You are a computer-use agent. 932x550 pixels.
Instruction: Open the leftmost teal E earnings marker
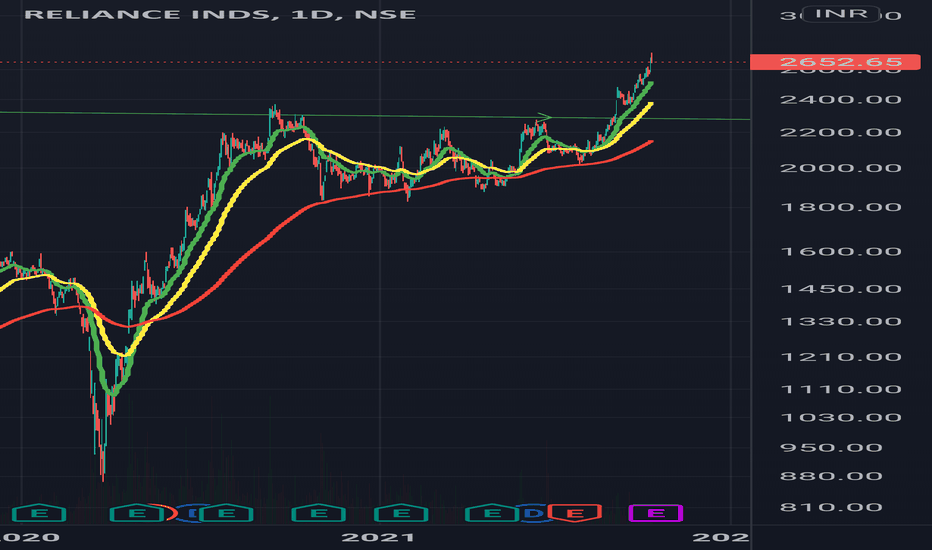pyautogui.click(x=39, y=513)
